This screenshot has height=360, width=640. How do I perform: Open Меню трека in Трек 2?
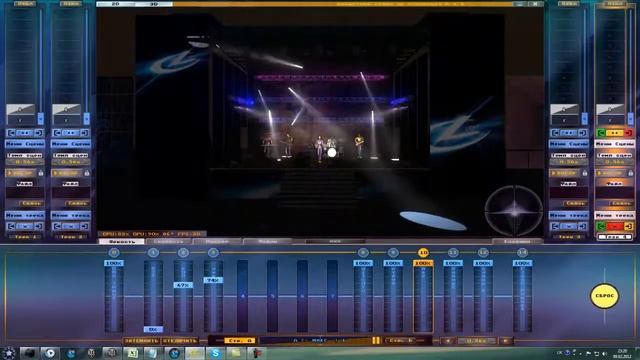pyautogui.click(x=71, y=215)
